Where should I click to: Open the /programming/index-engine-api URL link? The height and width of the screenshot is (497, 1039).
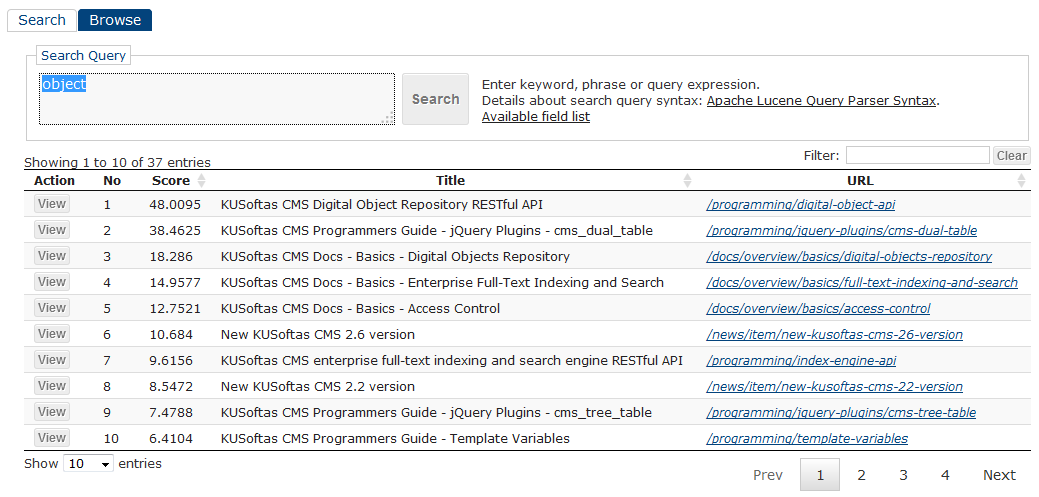[801, 360]
